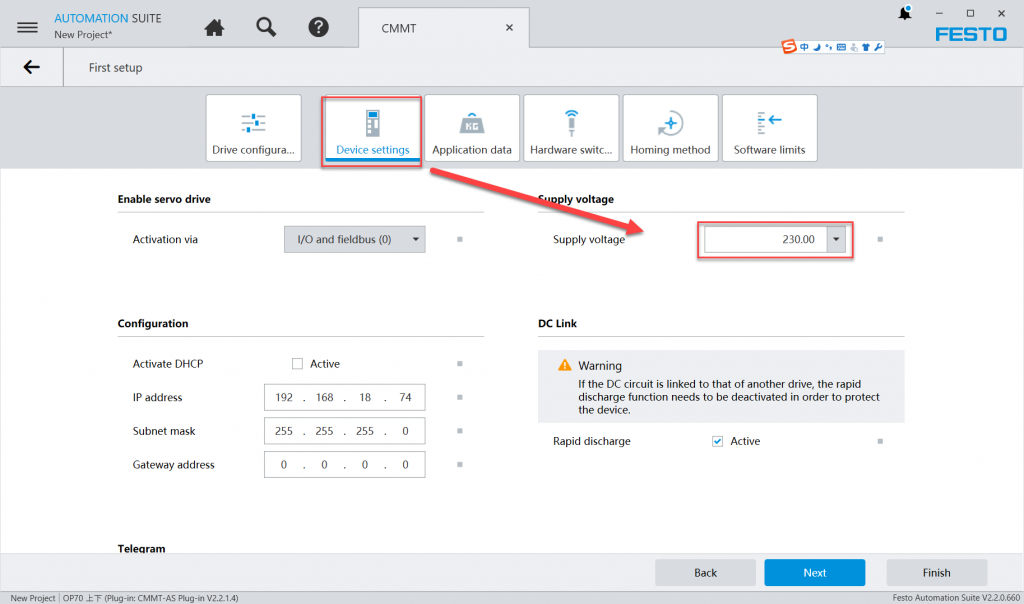Click the input method shirt skin icon

click(866, 47)
